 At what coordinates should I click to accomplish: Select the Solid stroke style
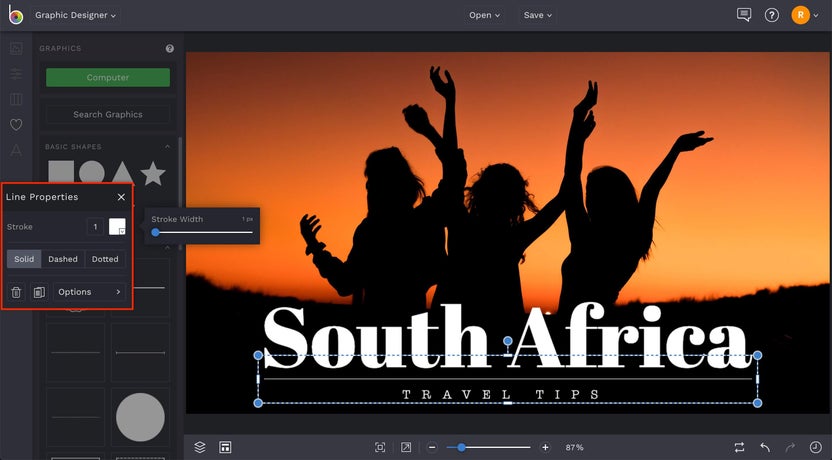24,259
